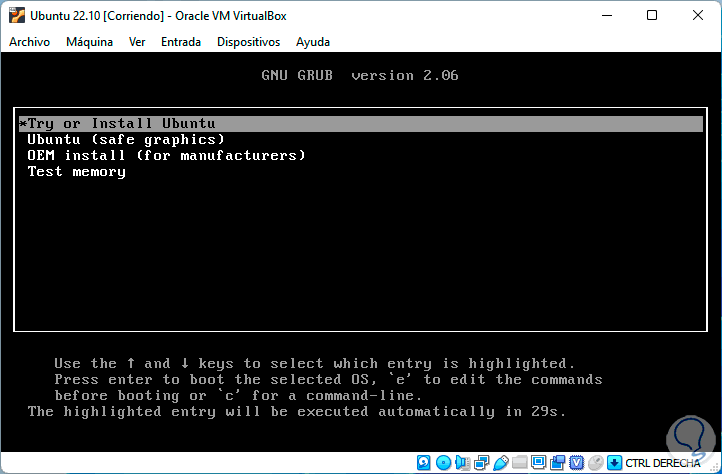
Task: Click the recording status indicator
Action: [x=558, y=462]
